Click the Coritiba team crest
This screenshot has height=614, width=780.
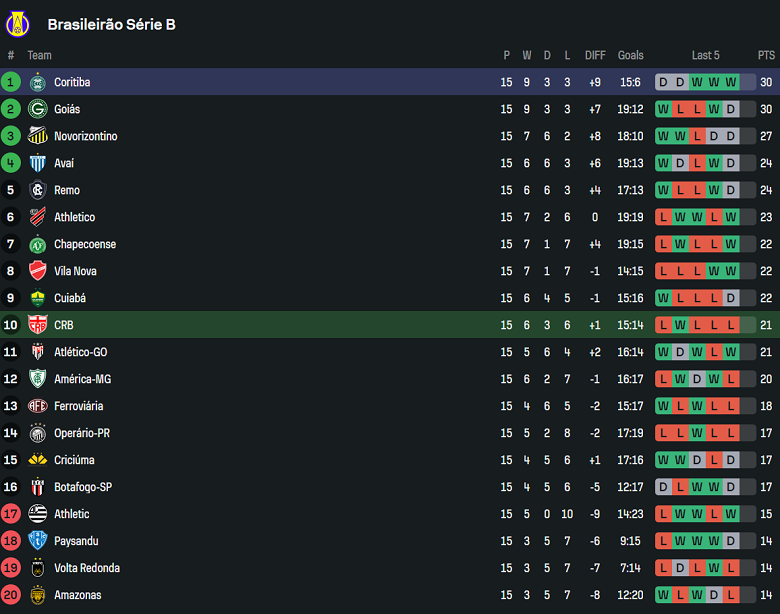pos(38,82)
